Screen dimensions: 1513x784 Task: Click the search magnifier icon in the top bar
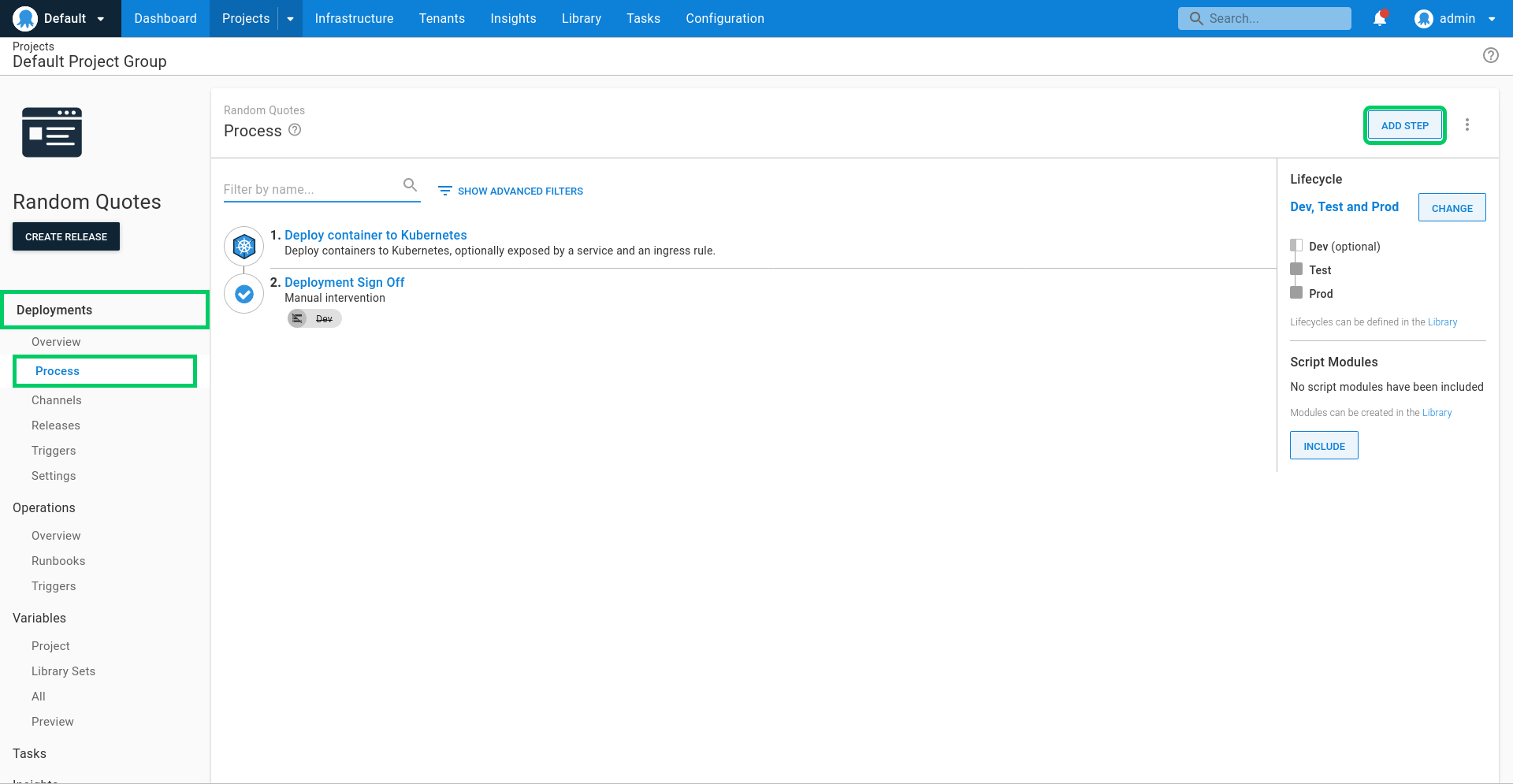click(1196, 18)
